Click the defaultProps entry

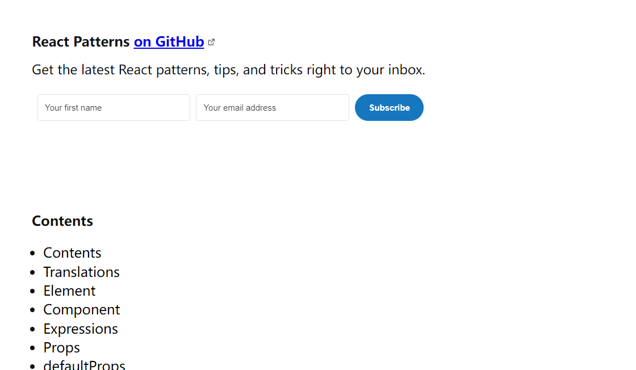click(84, 365)
